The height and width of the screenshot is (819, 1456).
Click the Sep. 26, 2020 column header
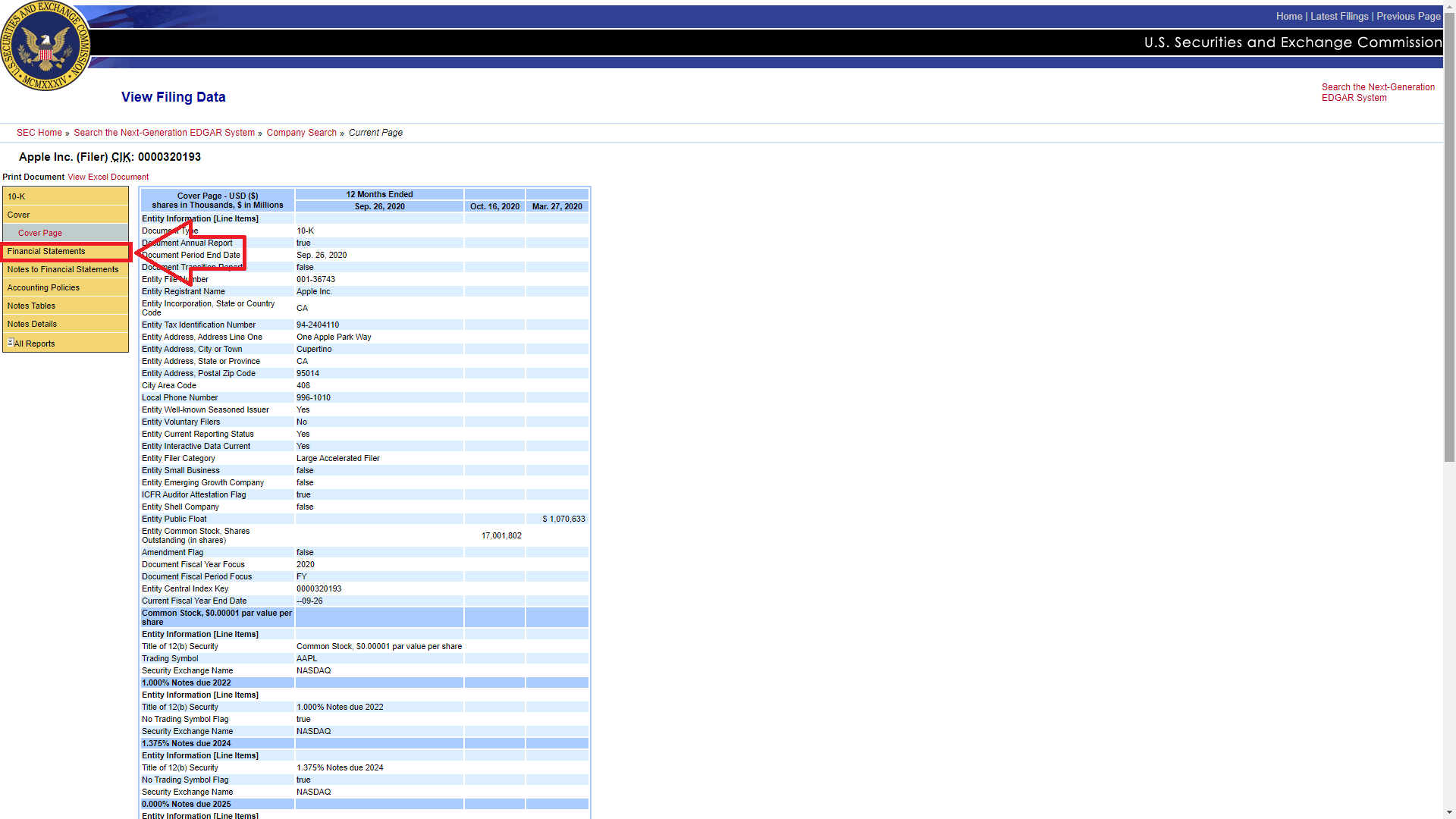[x=380, y=206]
